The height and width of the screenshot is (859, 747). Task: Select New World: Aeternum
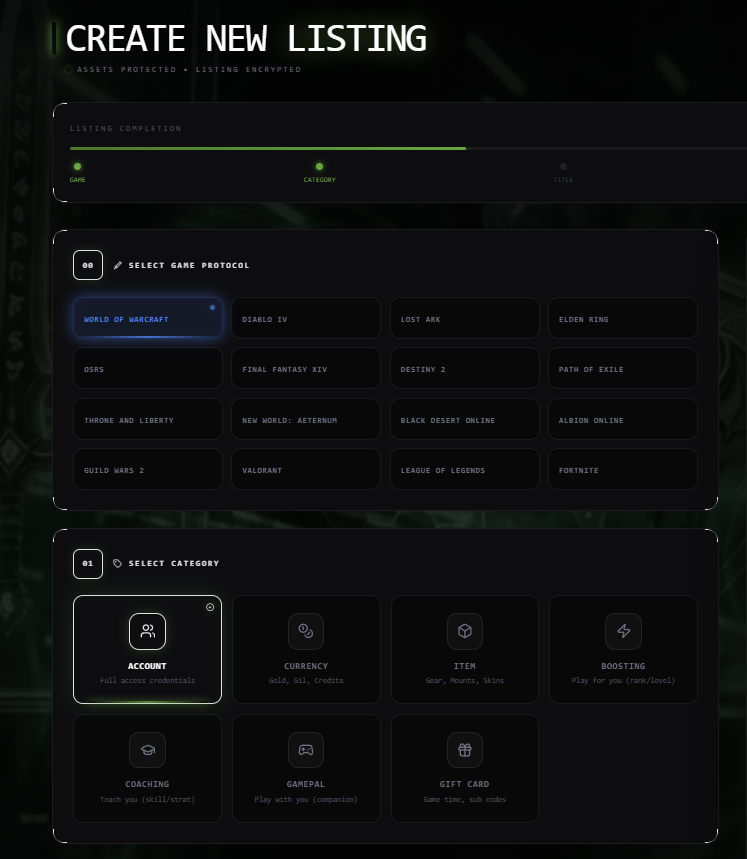click(x=306, y=419)
